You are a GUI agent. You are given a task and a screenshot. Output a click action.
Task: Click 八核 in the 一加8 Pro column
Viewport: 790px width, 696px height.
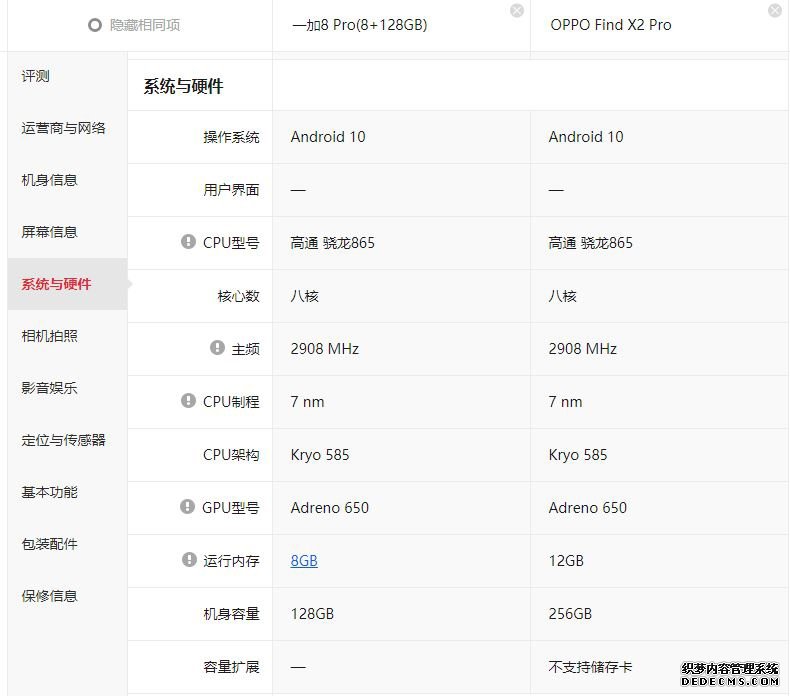point(304,296)
